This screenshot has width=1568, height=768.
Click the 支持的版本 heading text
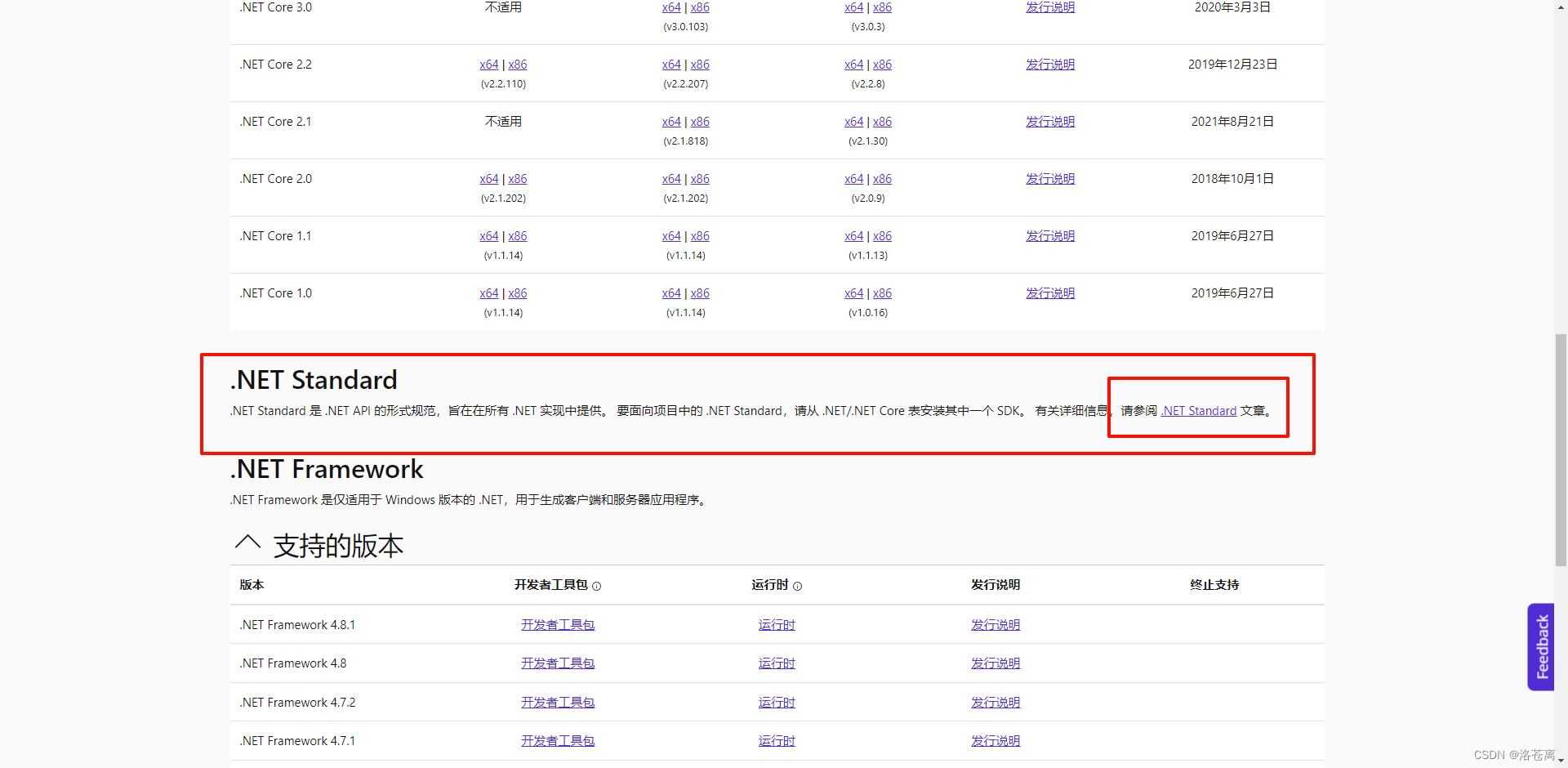(x=338, y=546)
